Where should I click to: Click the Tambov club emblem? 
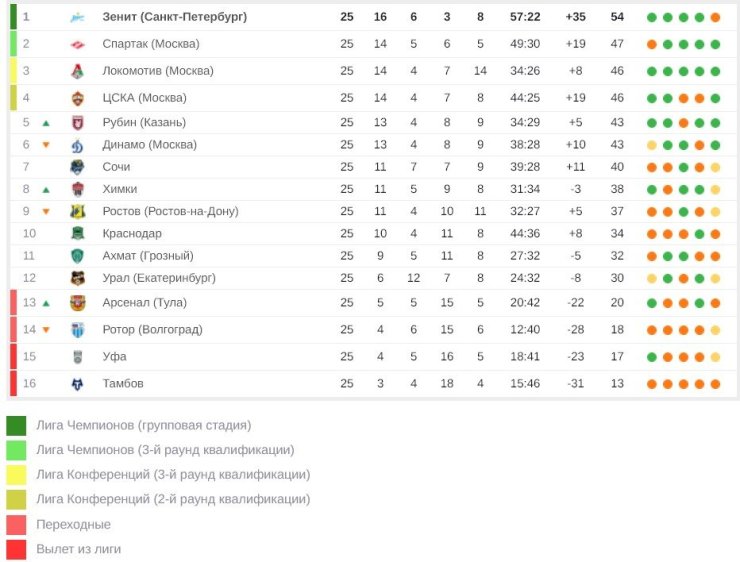point(78,384)
